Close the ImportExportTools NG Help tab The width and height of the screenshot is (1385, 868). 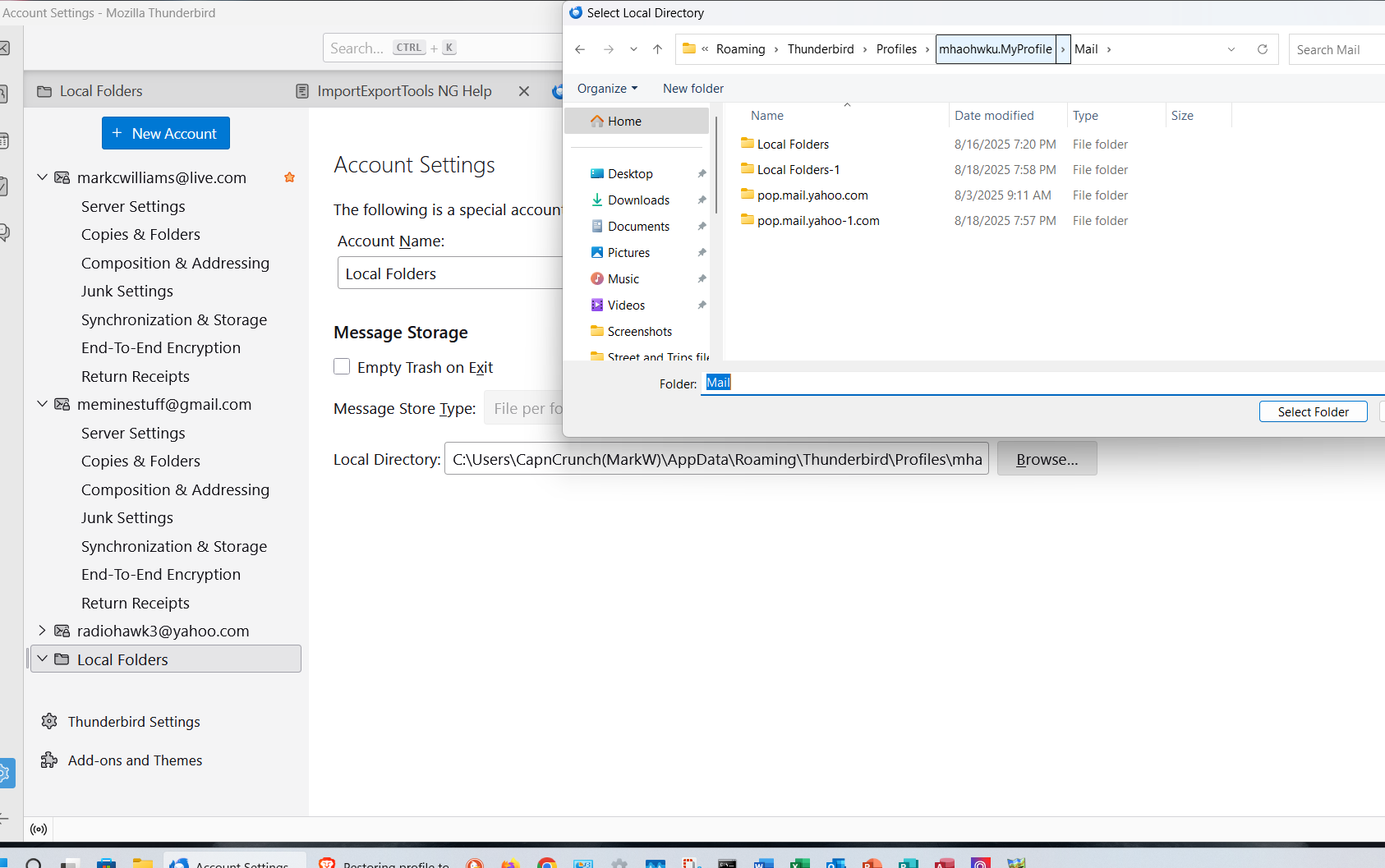click(x=524, y=91)
